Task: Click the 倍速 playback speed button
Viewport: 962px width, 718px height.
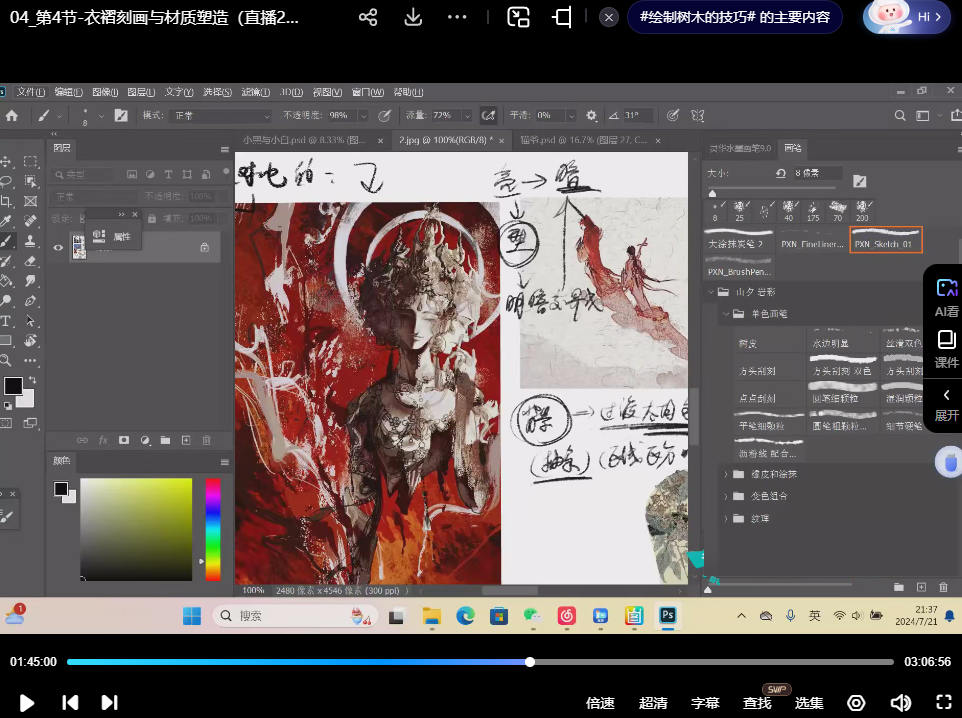Action: pyautogui.click(x=600, y=703)
